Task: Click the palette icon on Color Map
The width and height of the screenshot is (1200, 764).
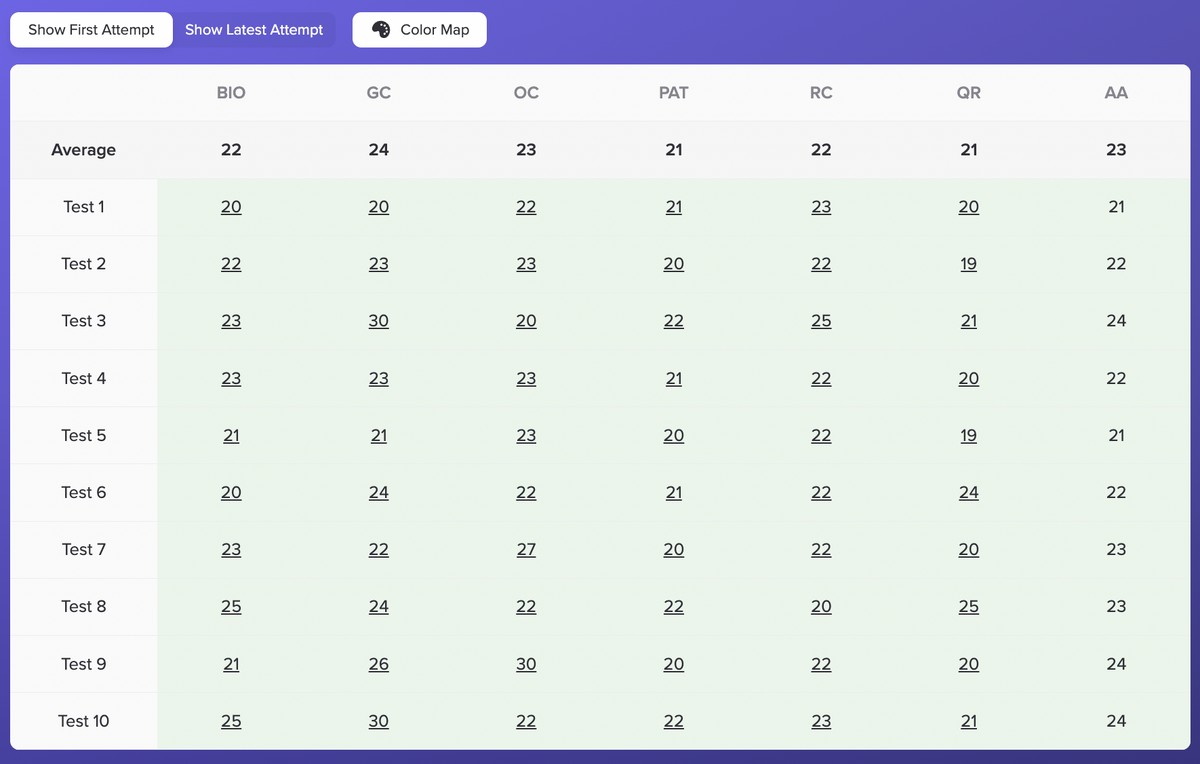Action: (x=381, y=30)
